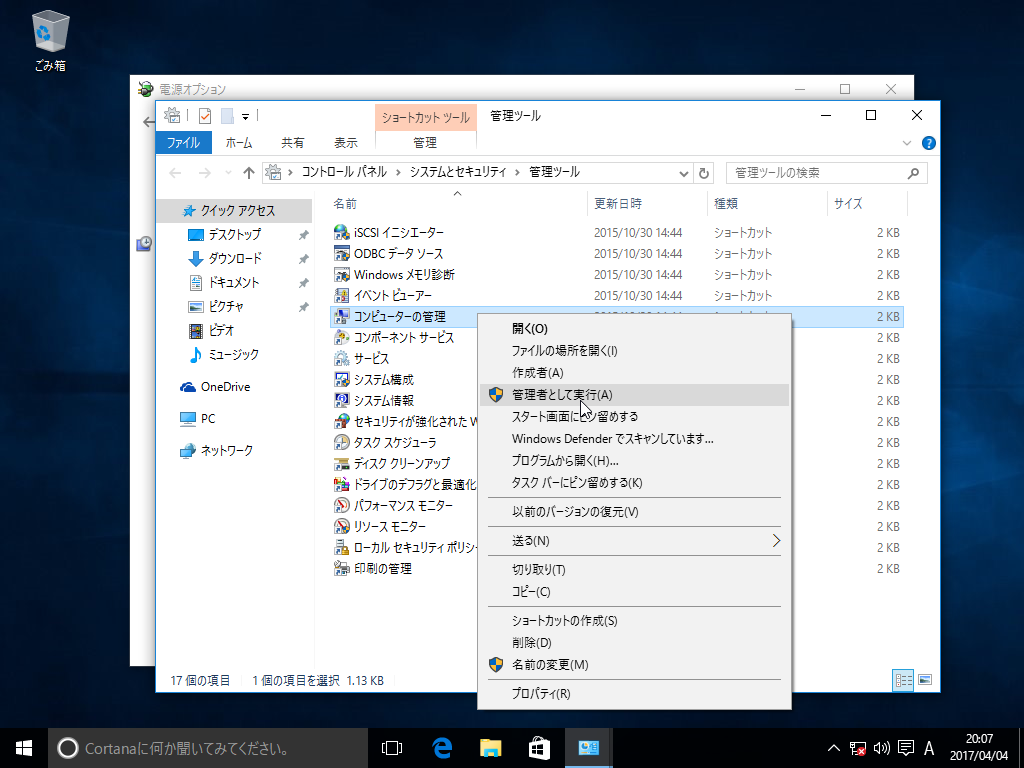Select OneDrive in the navigation pane

pos(225,387)
